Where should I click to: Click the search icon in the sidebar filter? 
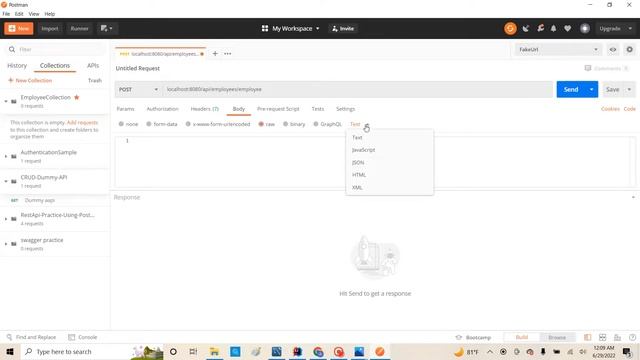pyautogui.click(x=12, y=49)
